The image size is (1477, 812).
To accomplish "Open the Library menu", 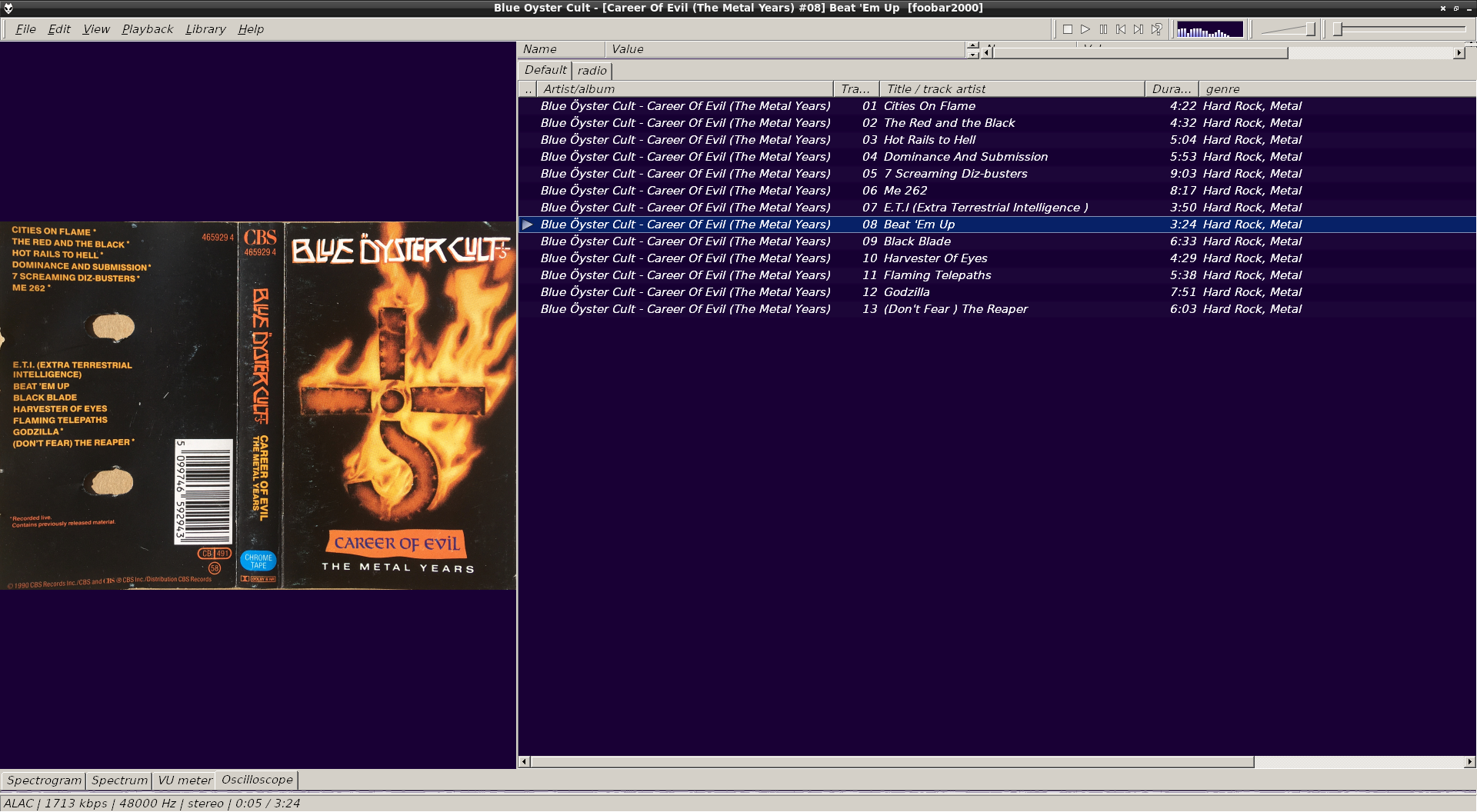I will tap(205, 29).
